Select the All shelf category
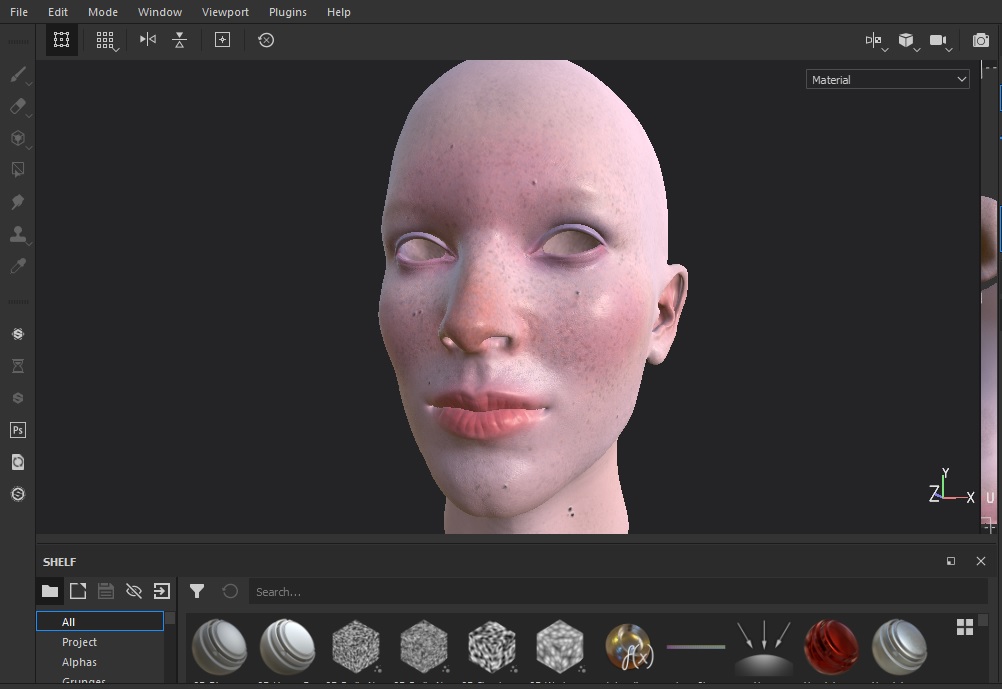The height and width of the screenshot is (689, 1002). 100,621
